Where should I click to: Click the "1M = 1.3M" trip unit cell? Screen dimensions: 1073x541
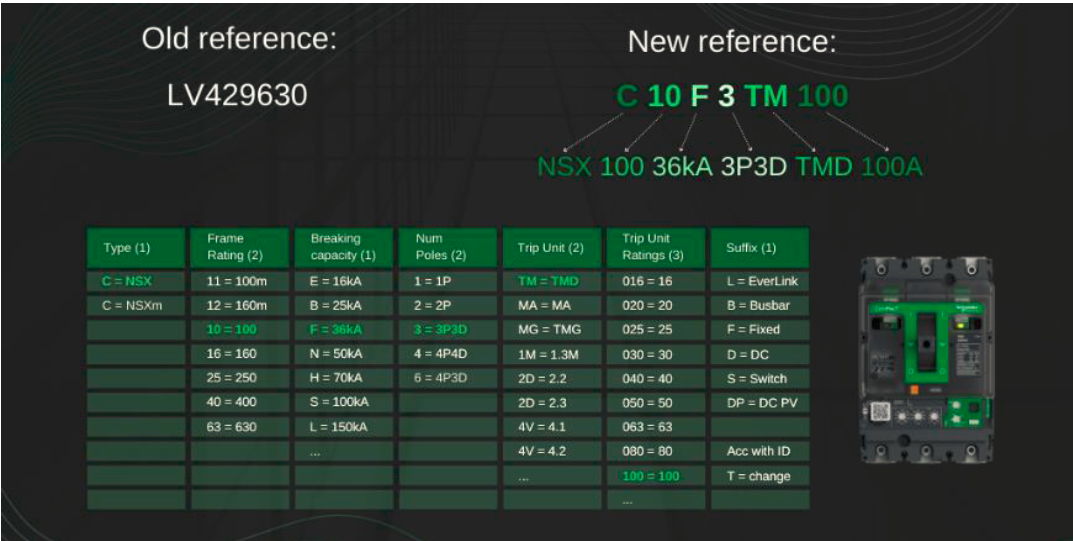point(552,354)
